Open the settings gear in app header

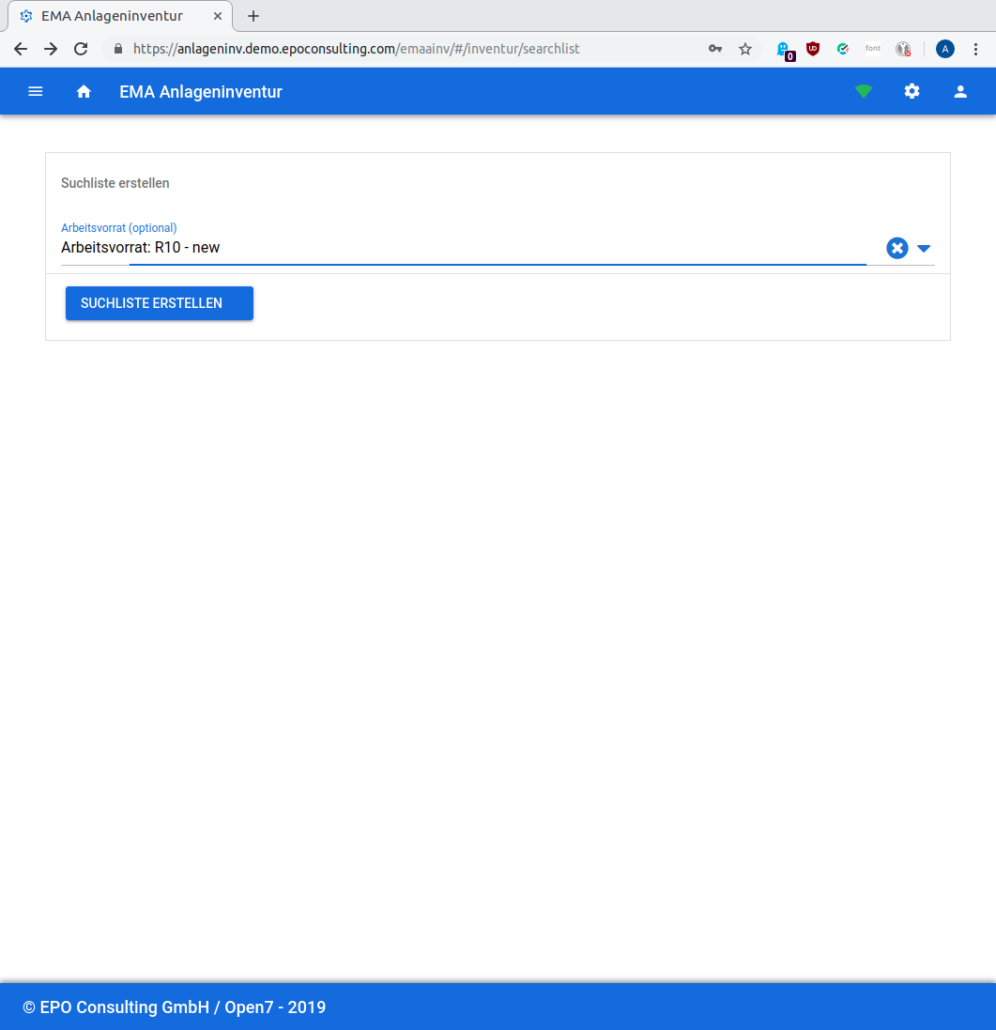click(x=912, y=91)
